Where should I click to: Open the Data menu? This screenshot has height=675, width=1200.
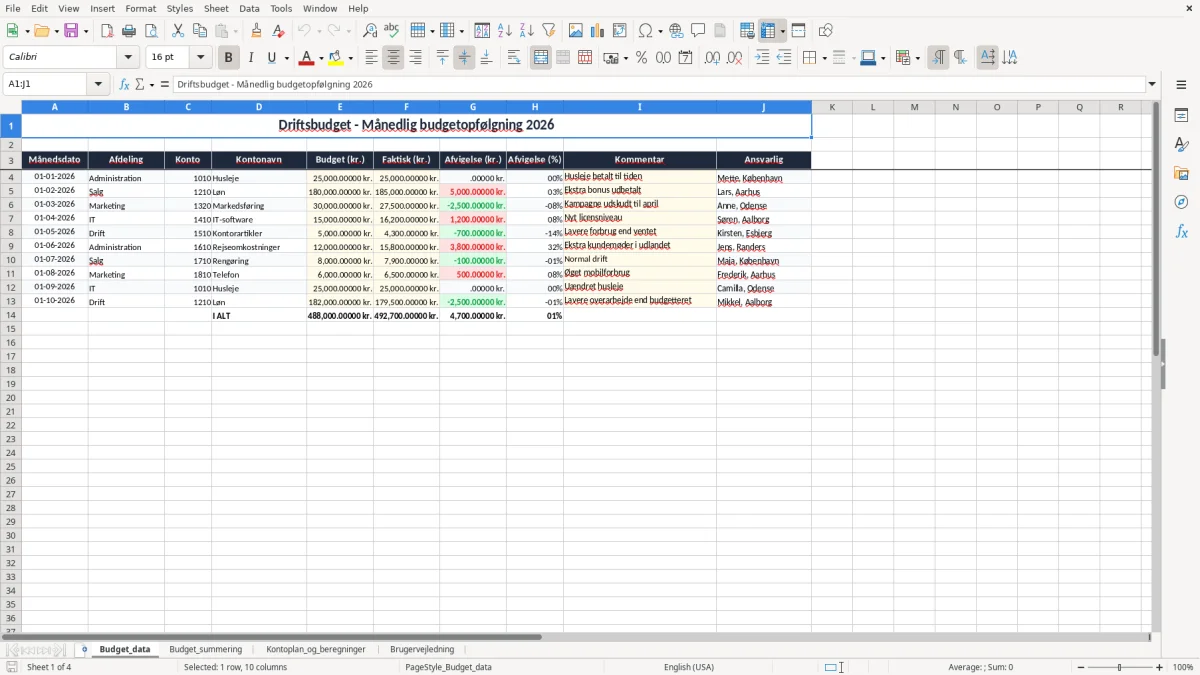tap(249, 8)
